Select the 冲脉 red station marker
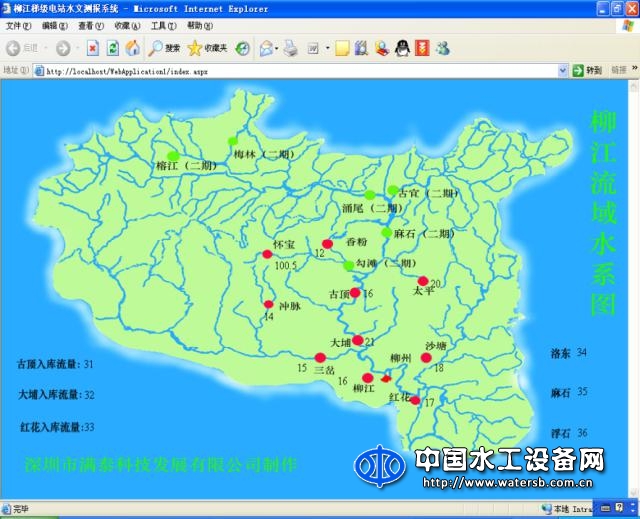 click(269, 304)
